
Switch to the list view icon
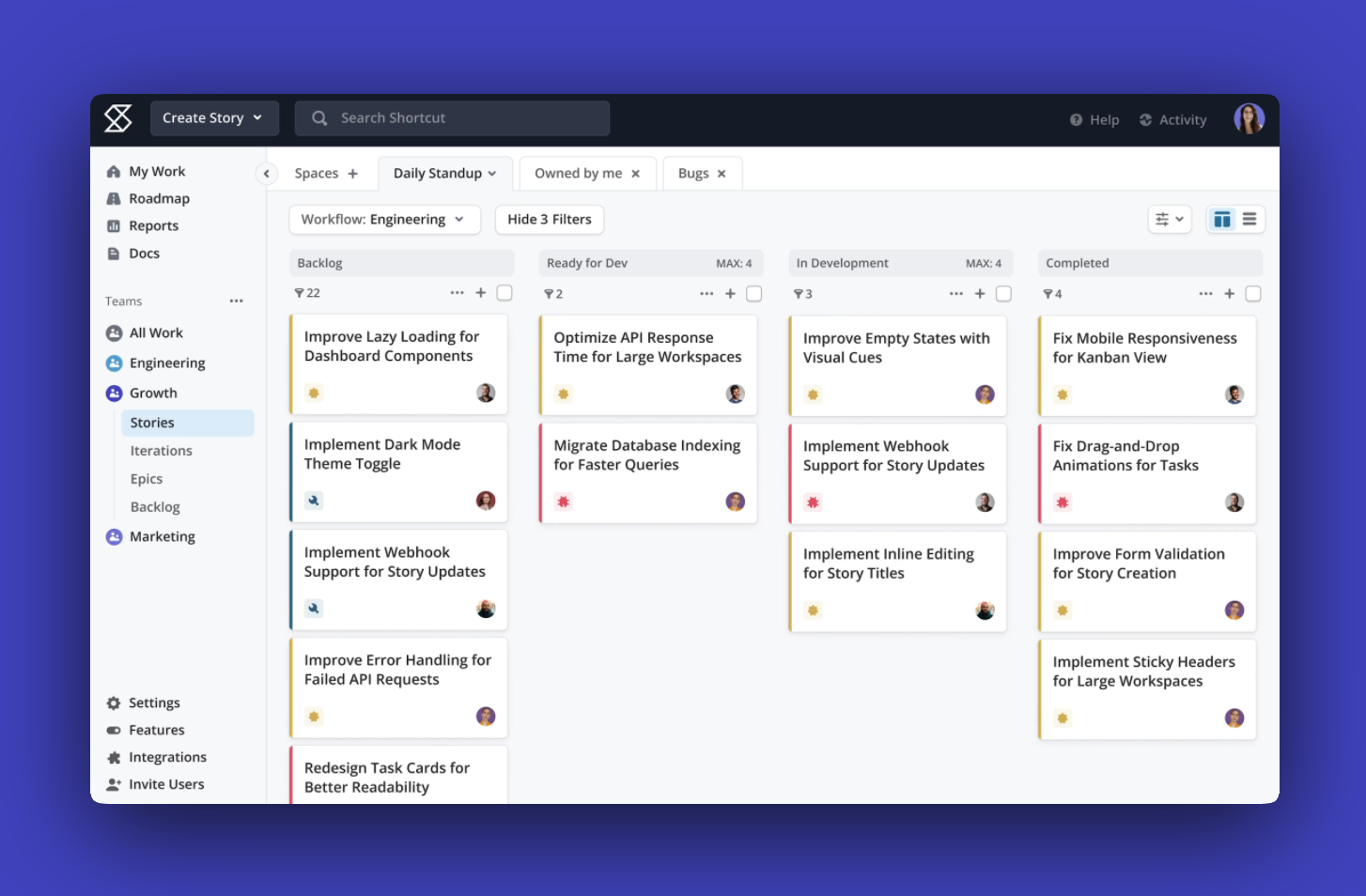1250,219
